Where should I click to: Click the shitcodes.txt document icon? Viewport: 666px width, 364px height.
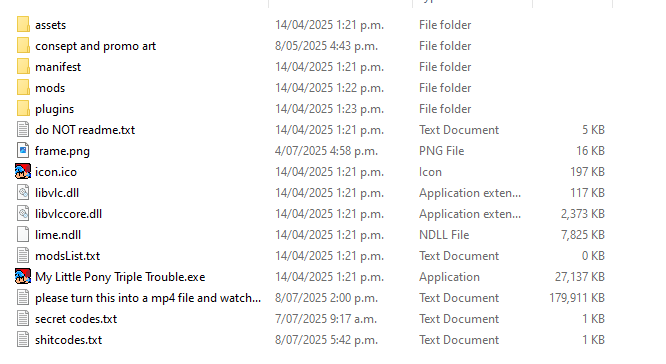pyautogui.click(x=23, y=340)
